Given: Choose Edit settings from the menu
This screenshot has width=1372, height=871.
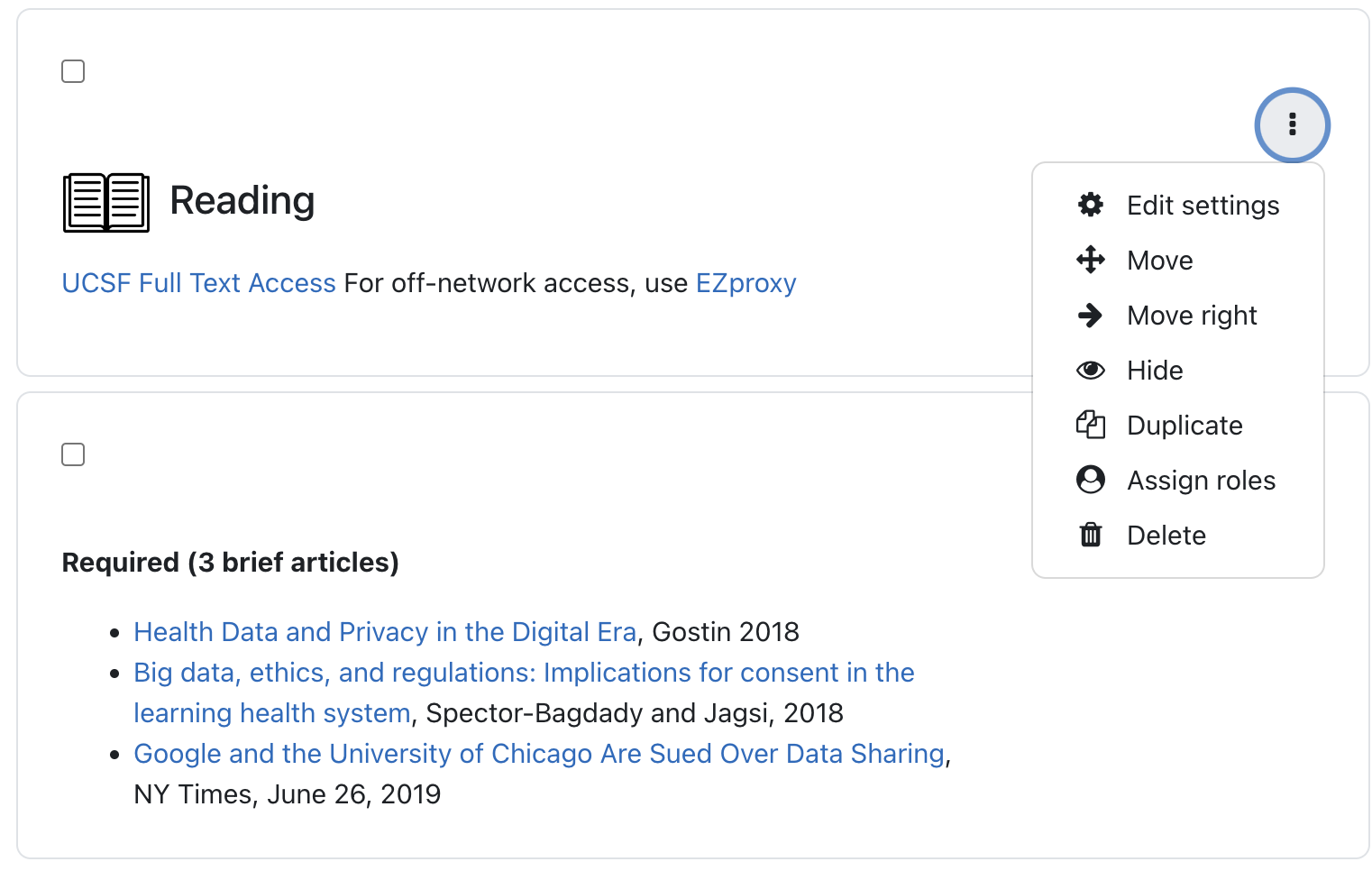Looking at the screenshot, I should coord(1203,206).
